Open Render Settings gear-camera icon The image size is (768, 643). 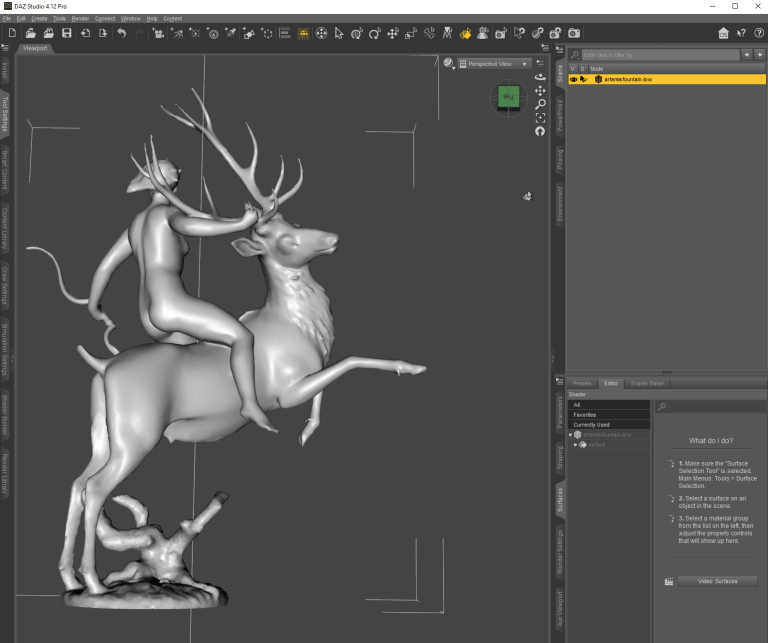click(x=555, y=33)
